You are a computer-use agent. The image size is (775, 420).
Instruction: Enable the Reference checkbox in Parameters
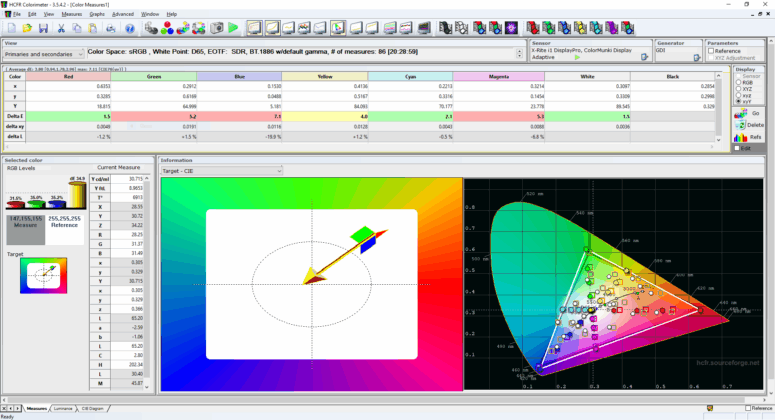pos(711,51)
